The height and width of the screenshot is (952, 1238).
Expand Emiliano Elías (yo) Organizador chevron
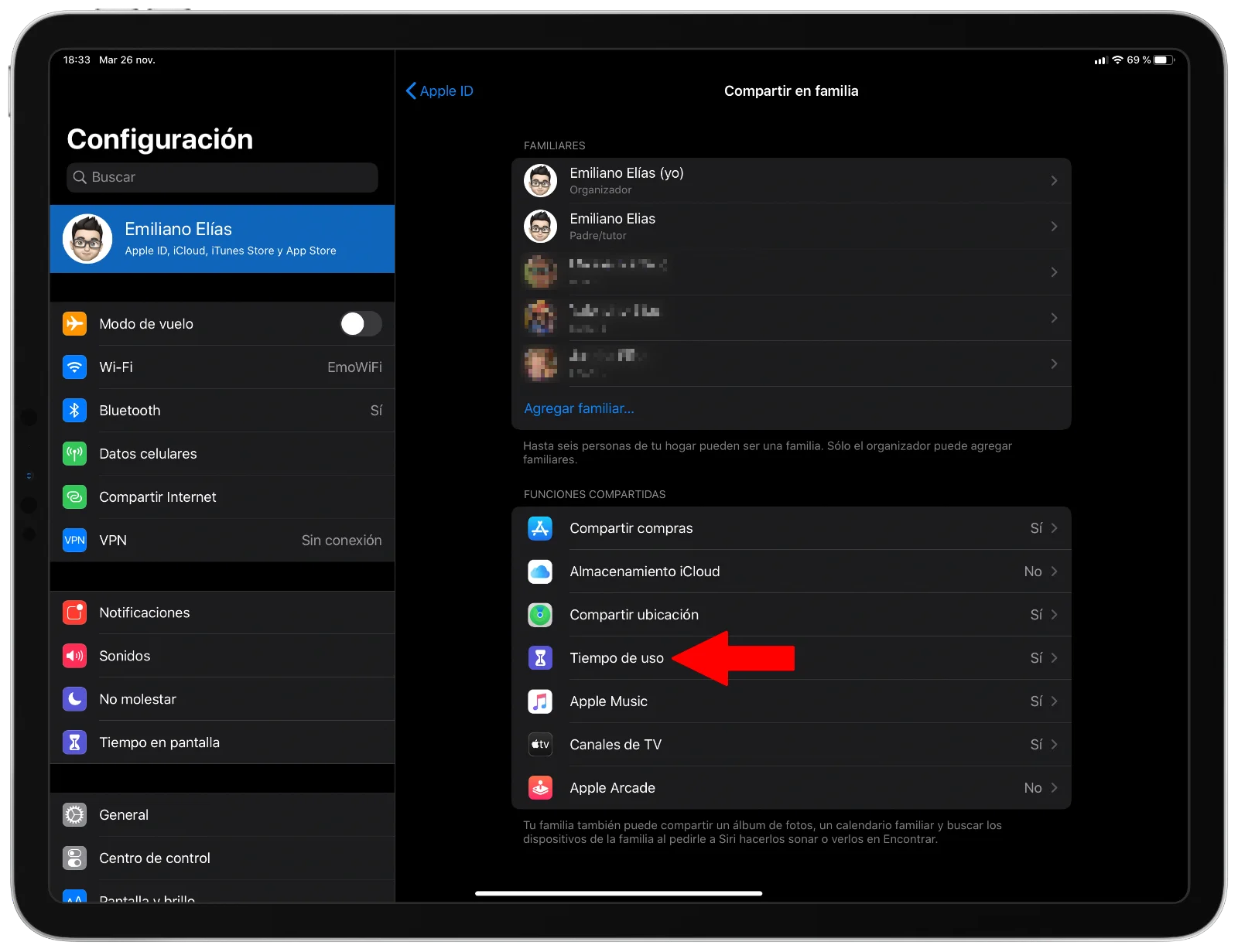tap(1054, 180)
